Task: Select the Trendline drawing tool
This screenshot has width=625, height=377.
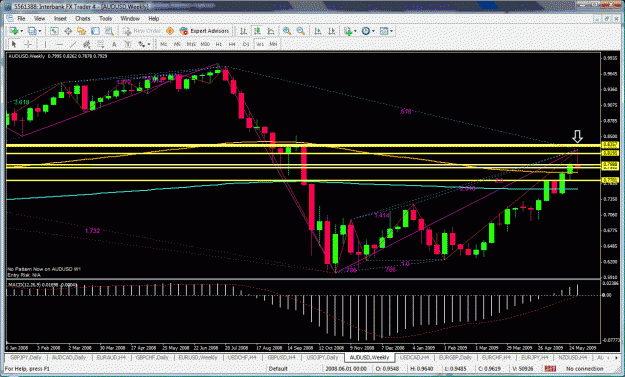Action: tap(73, 44)
